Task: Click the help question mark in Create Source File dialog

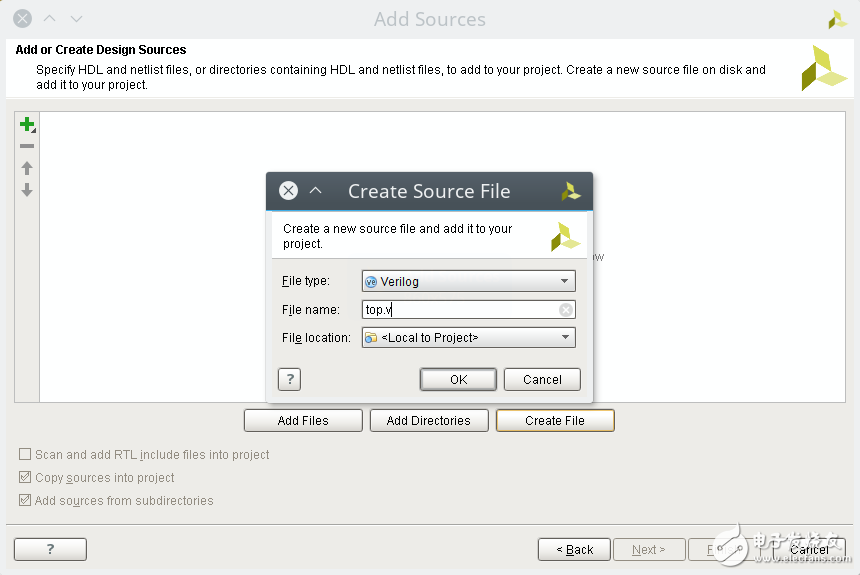Action: point(289,379)
